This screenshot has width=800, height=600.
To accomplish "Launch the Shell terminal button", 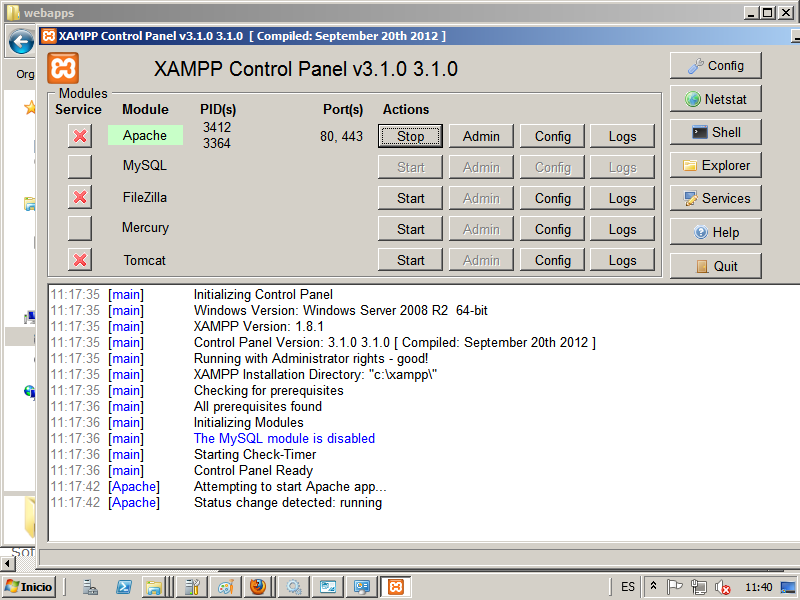I will pos(716,132).
